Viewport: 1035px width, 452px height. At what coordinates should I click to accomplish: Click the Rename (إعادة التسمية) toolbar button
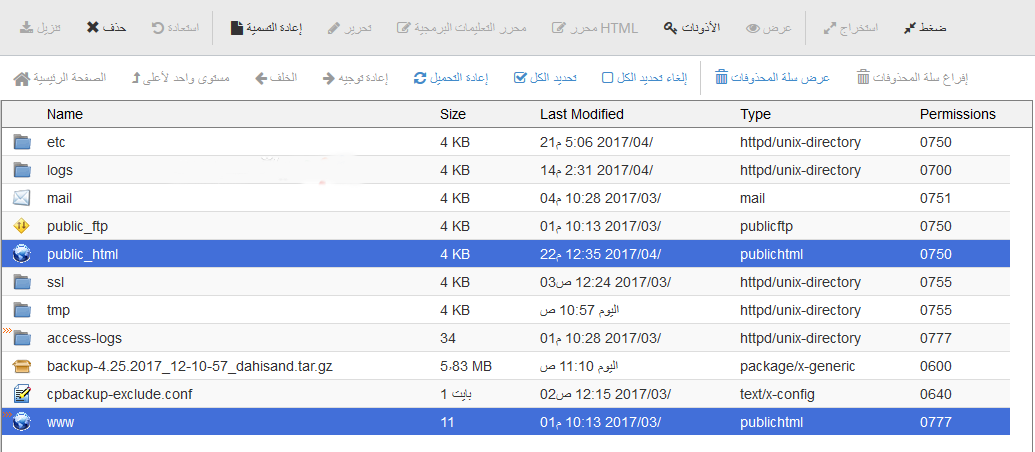pyautogui.click(x=266, y=28)
